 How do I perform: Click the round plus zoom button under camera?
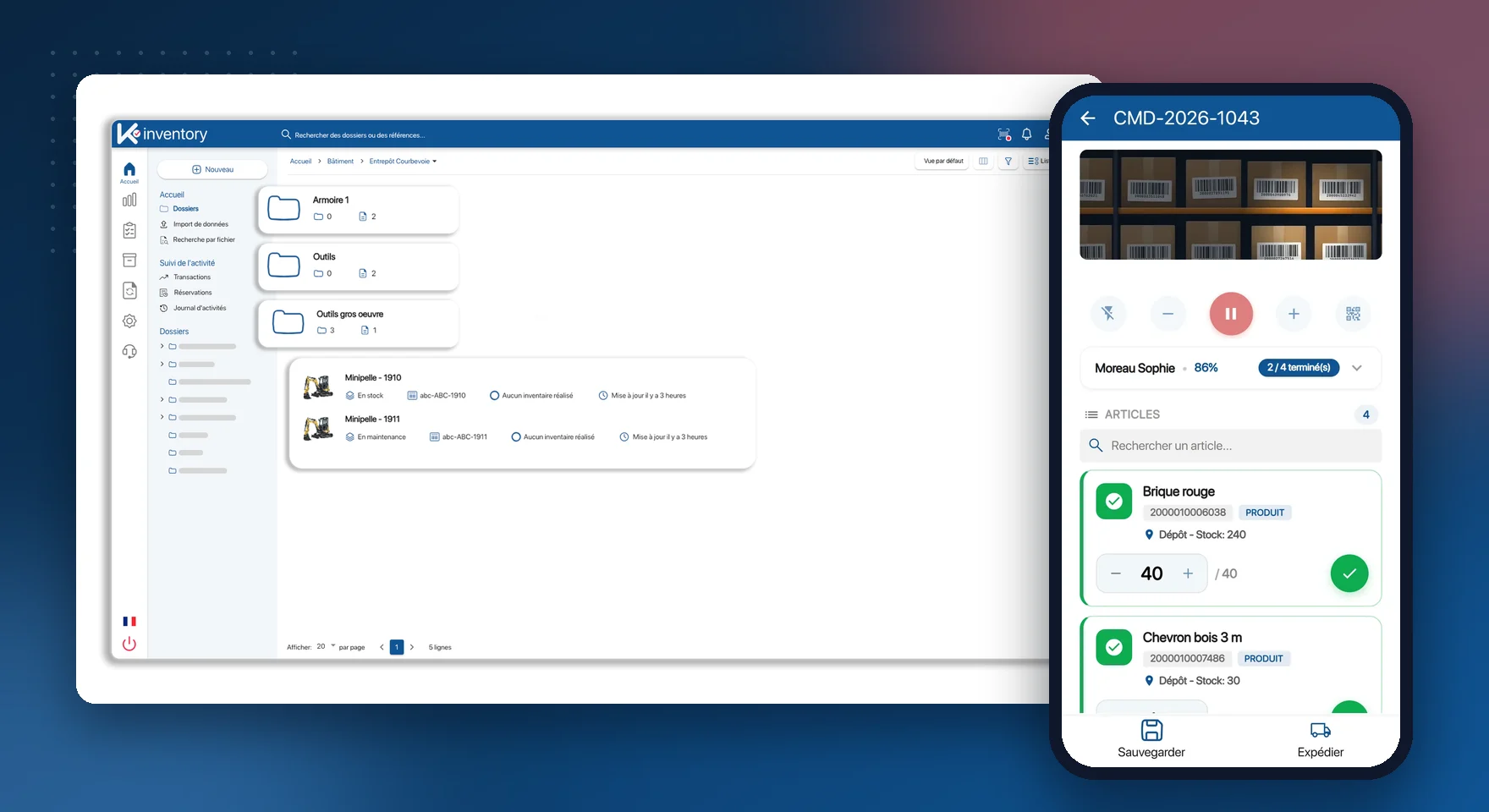tap(1294, 314)
